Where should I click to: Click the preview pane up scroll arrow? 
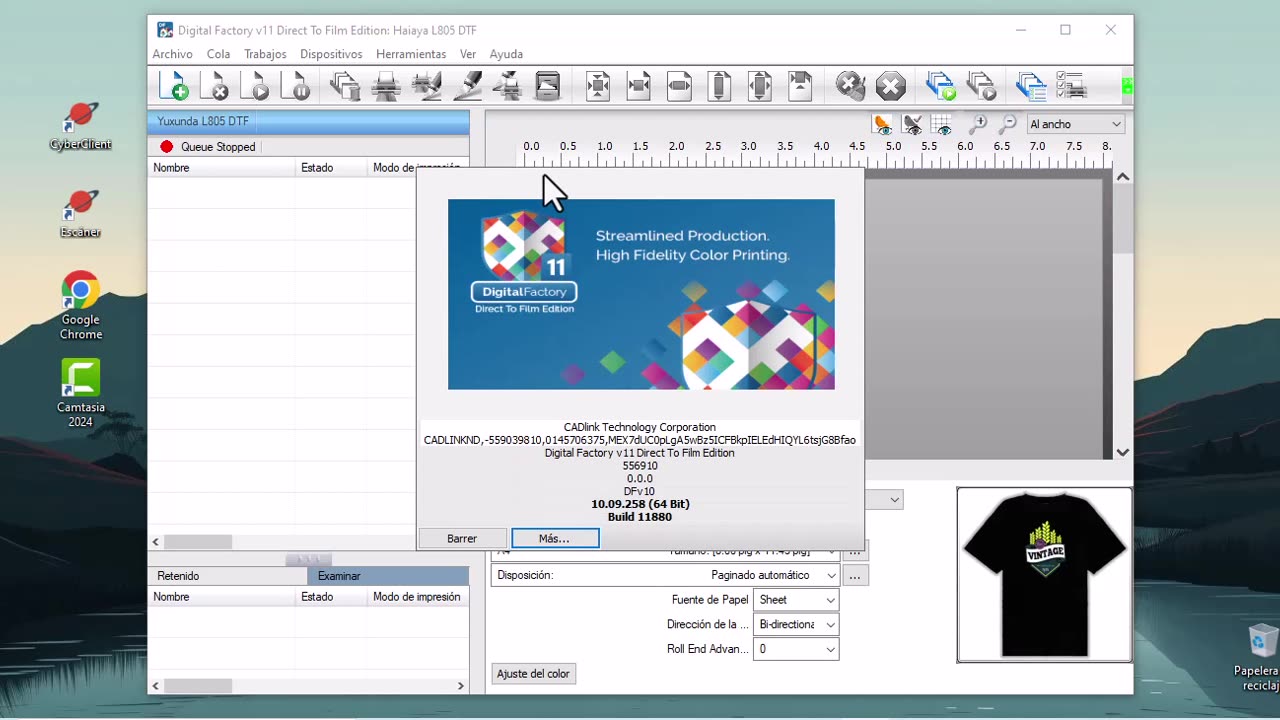point(1123,177)
